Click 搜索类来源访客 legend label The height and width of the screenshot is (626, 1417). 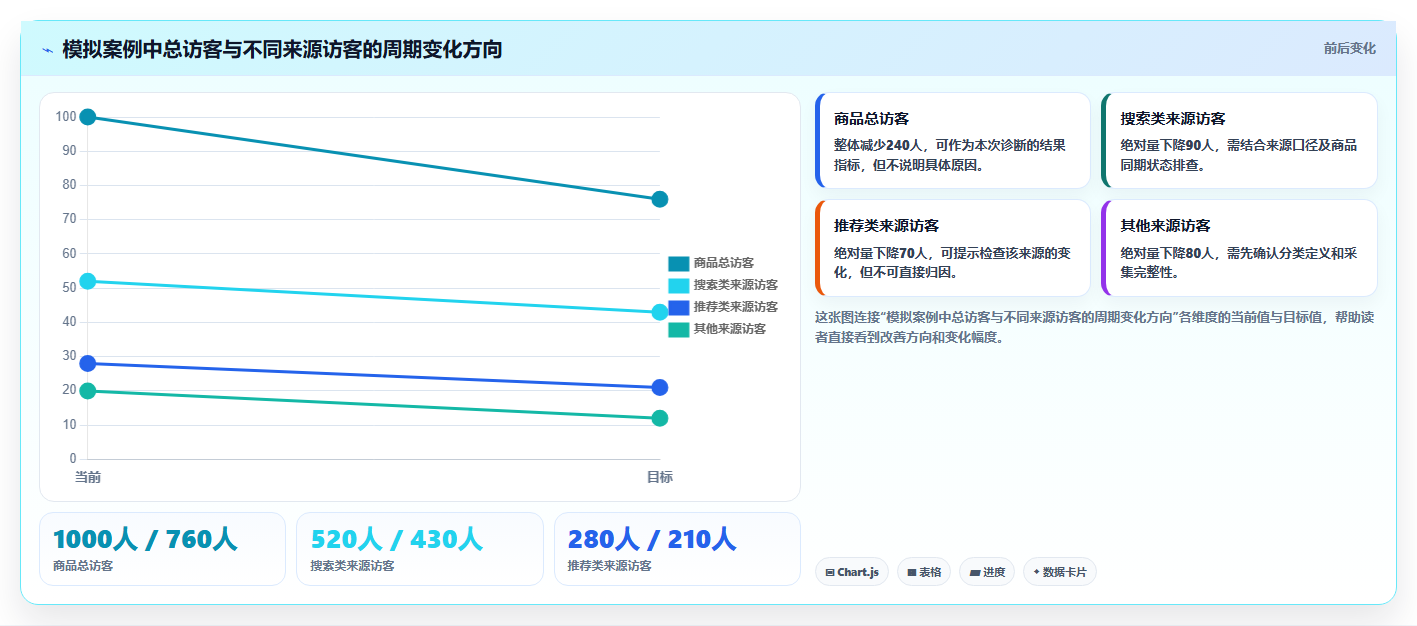[736, 285]
